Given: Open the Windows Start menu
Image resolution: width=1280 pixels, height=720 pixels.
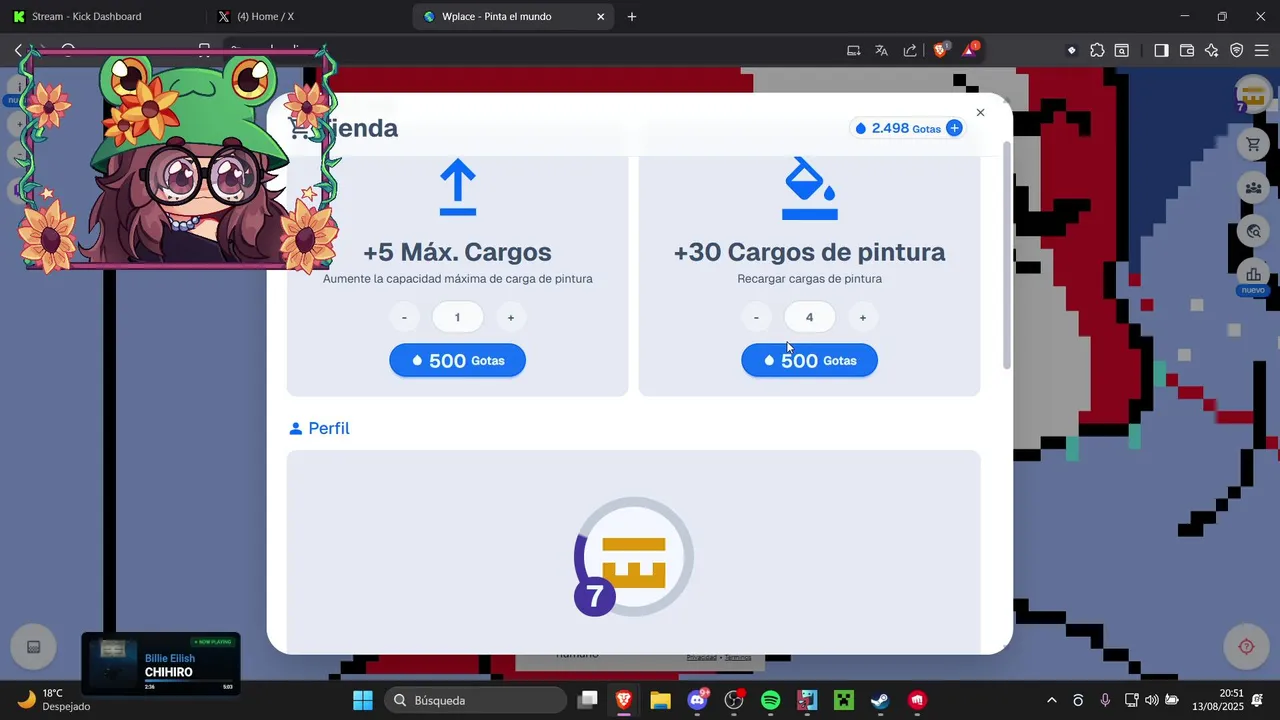Looking at the screenshot, I should [x=362, y=700].
